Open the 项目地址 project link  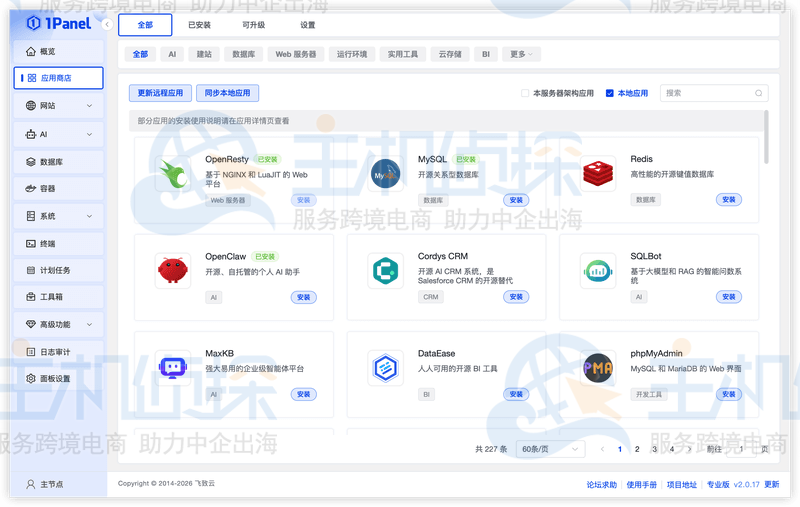pos(682,485)
